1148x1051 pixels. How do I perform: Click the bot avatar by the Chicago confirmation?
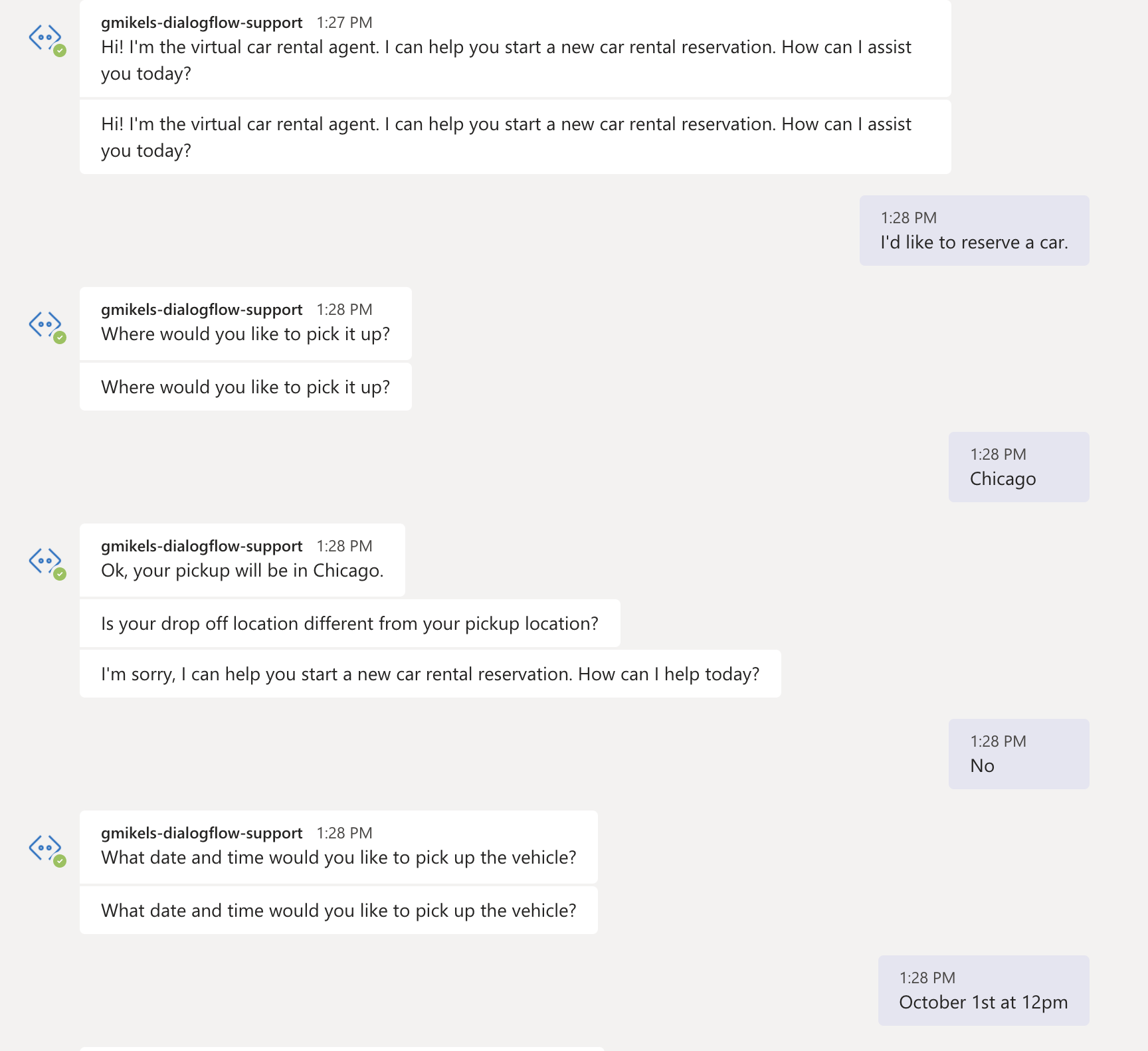coord(45,563)
